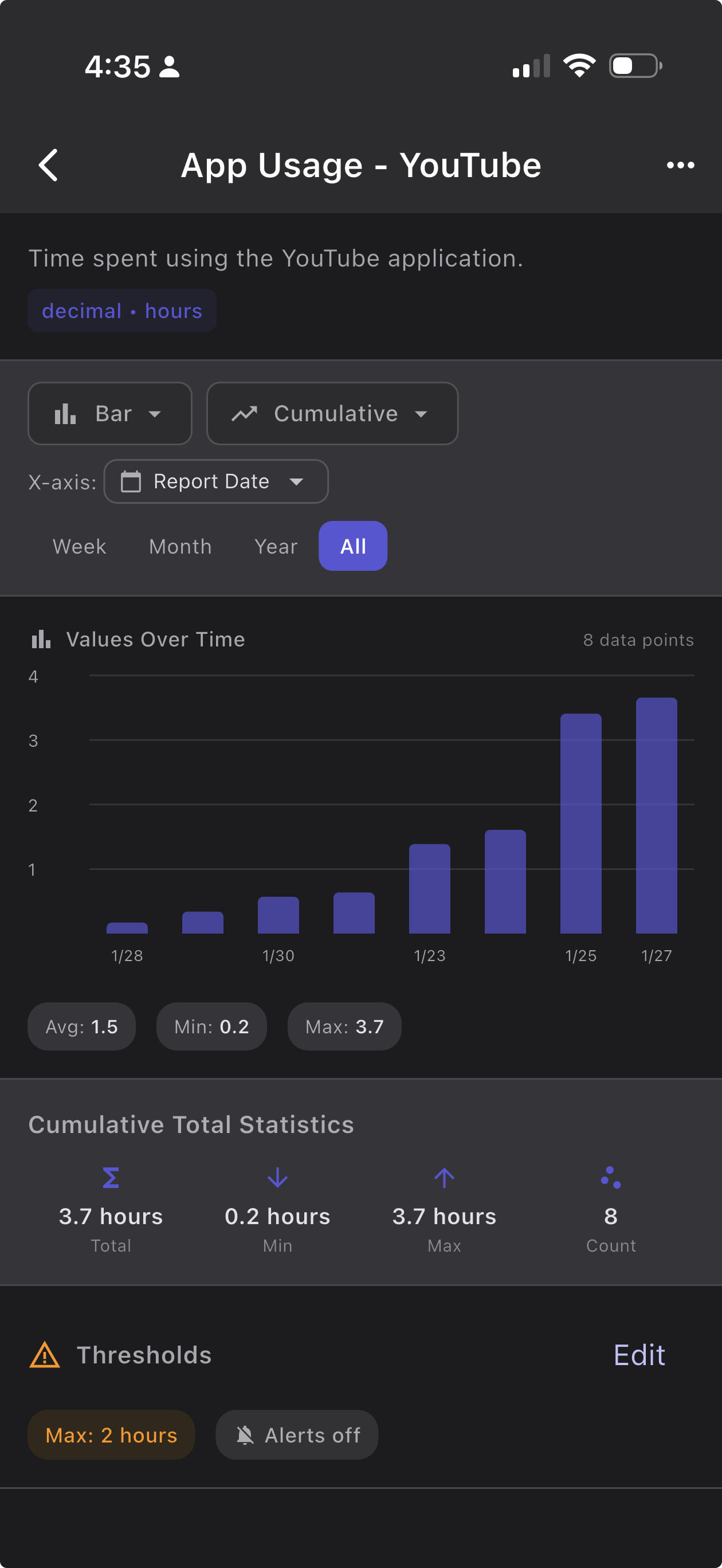This screenshot has width=722, height=1568.
Task: Tap the cellular signal bars icon
Action: (x=531, y=66)
